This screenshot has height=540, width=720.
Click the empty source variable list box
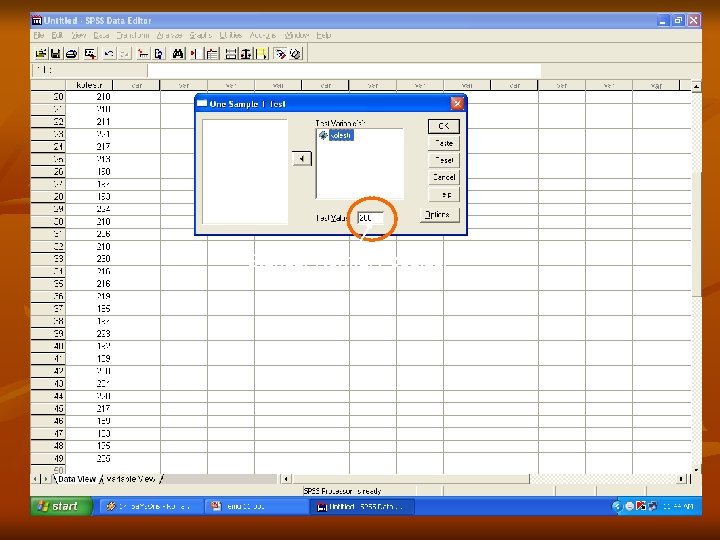click(245, 172)
